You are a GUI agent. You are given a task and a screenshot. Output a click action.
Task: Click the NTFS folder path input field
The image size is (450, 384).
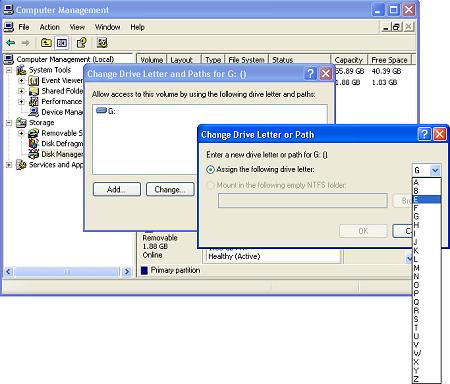(x=303, y=201)
